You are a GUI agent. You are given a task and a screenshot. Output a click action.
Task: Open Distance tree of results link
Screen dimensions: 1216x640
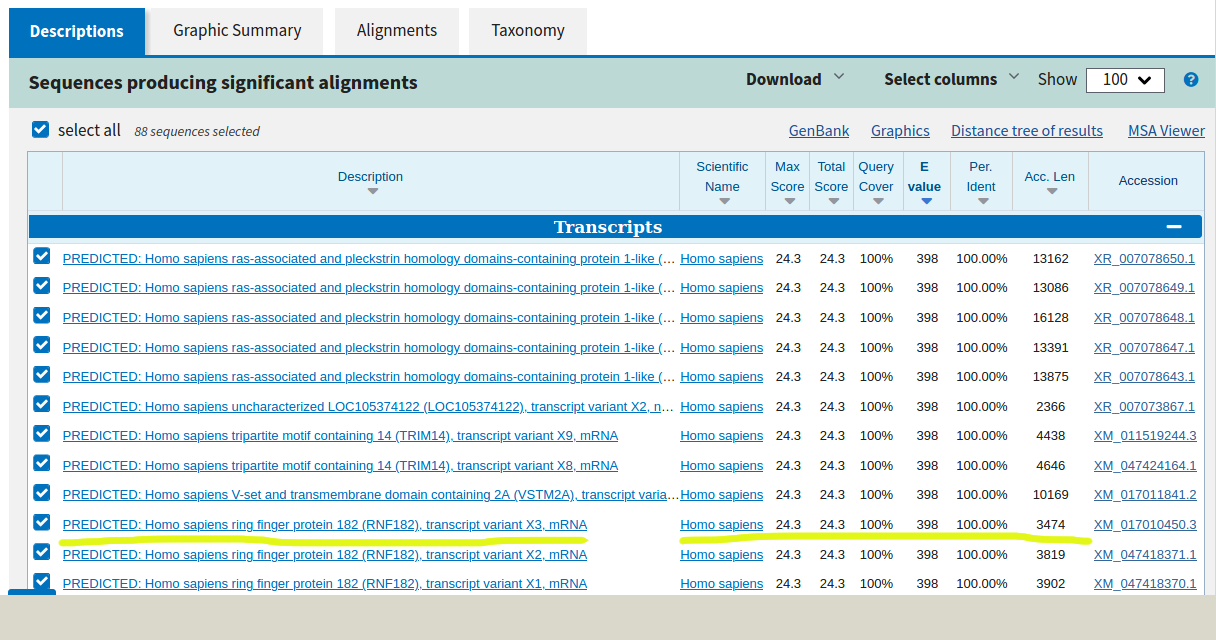[x=1026, y=131]
